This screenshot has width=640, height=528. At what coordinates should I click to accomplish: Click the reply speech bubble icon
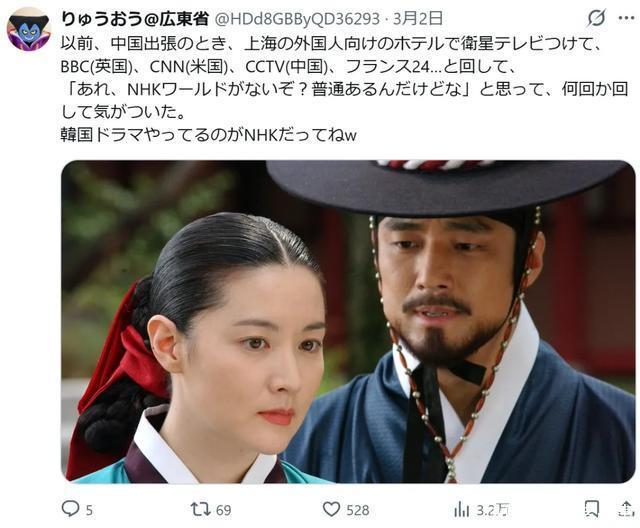(x=70, y=509)
